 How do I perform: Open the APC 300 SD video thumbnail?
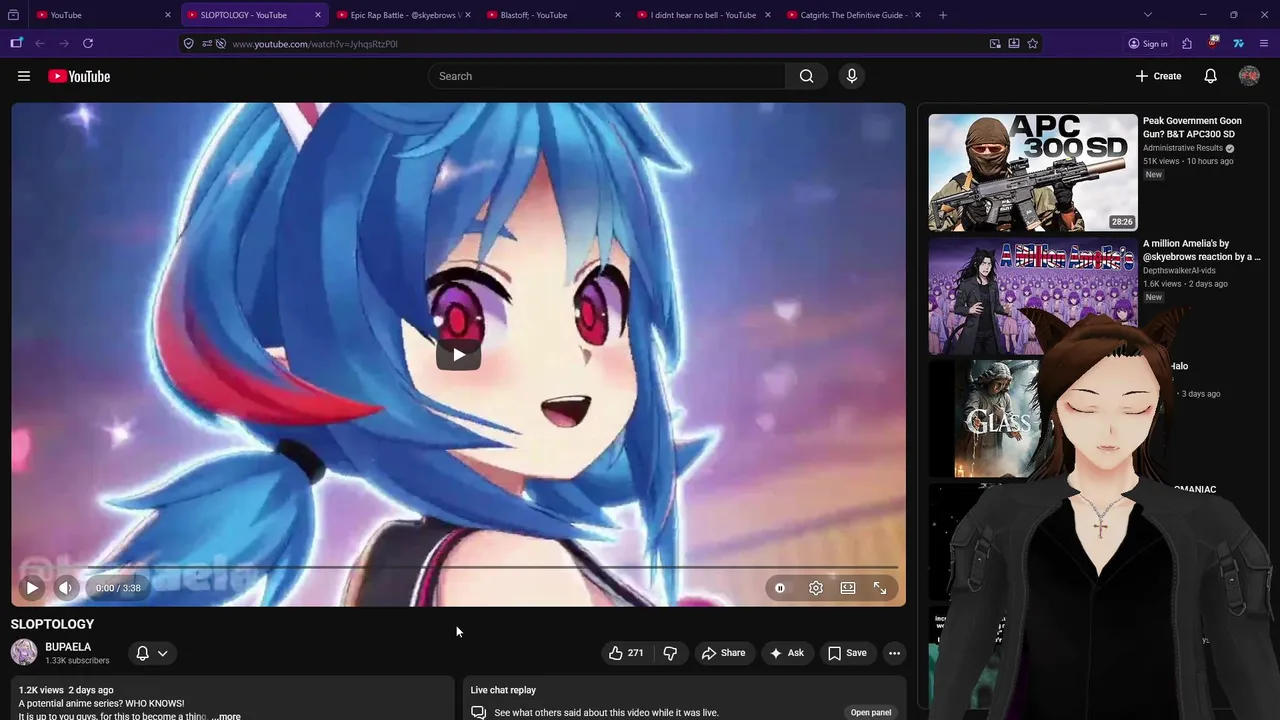(x=1033, y=173)
